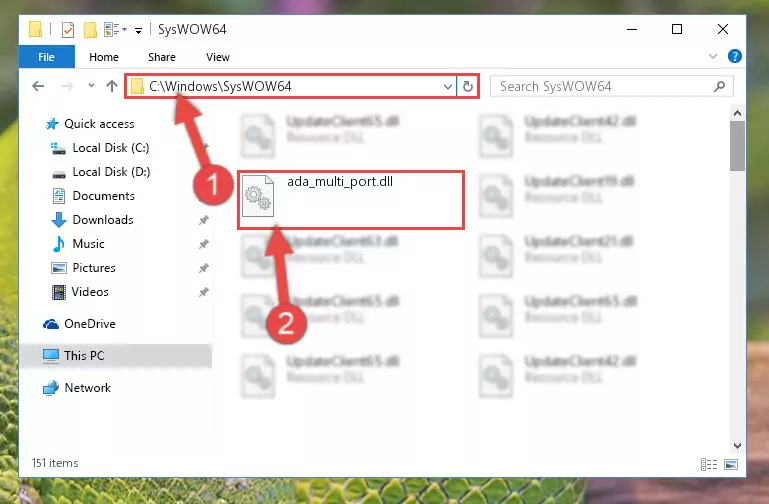Open the Music folder in sidebar
This screenshot has height=504, width=769.
(88, 244)
